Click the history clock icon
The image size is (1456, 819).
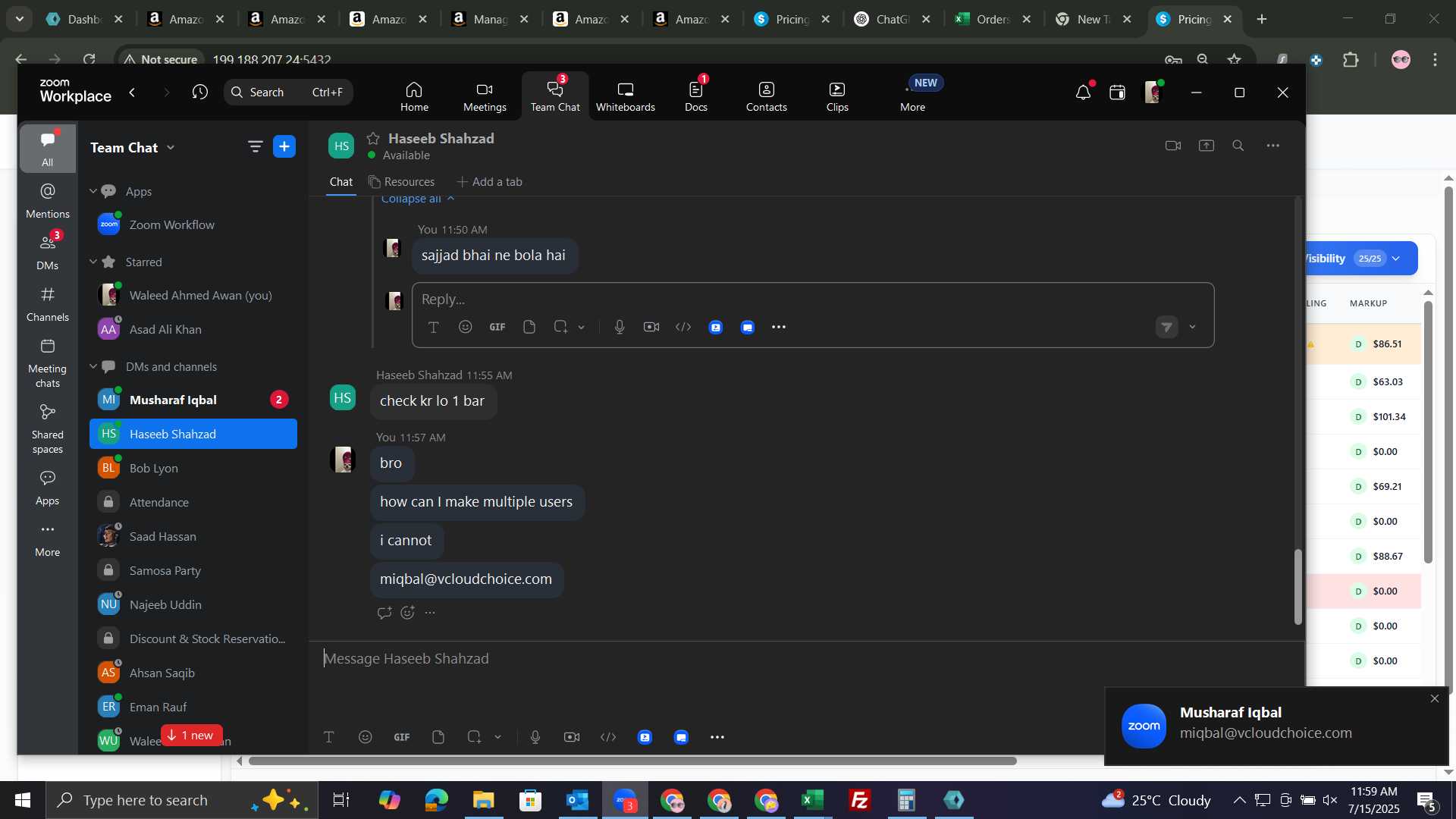point(200,93)
